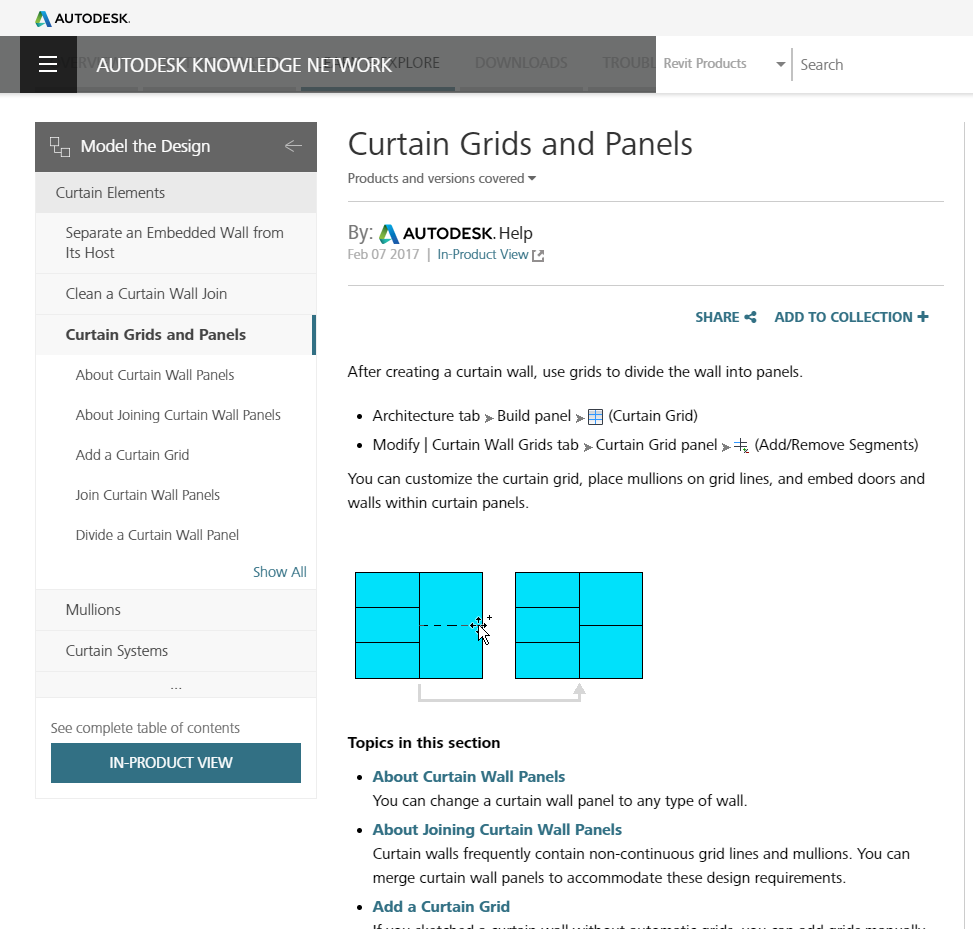Click the Search input field
The image size is (973, 929).
coord(880,65)
